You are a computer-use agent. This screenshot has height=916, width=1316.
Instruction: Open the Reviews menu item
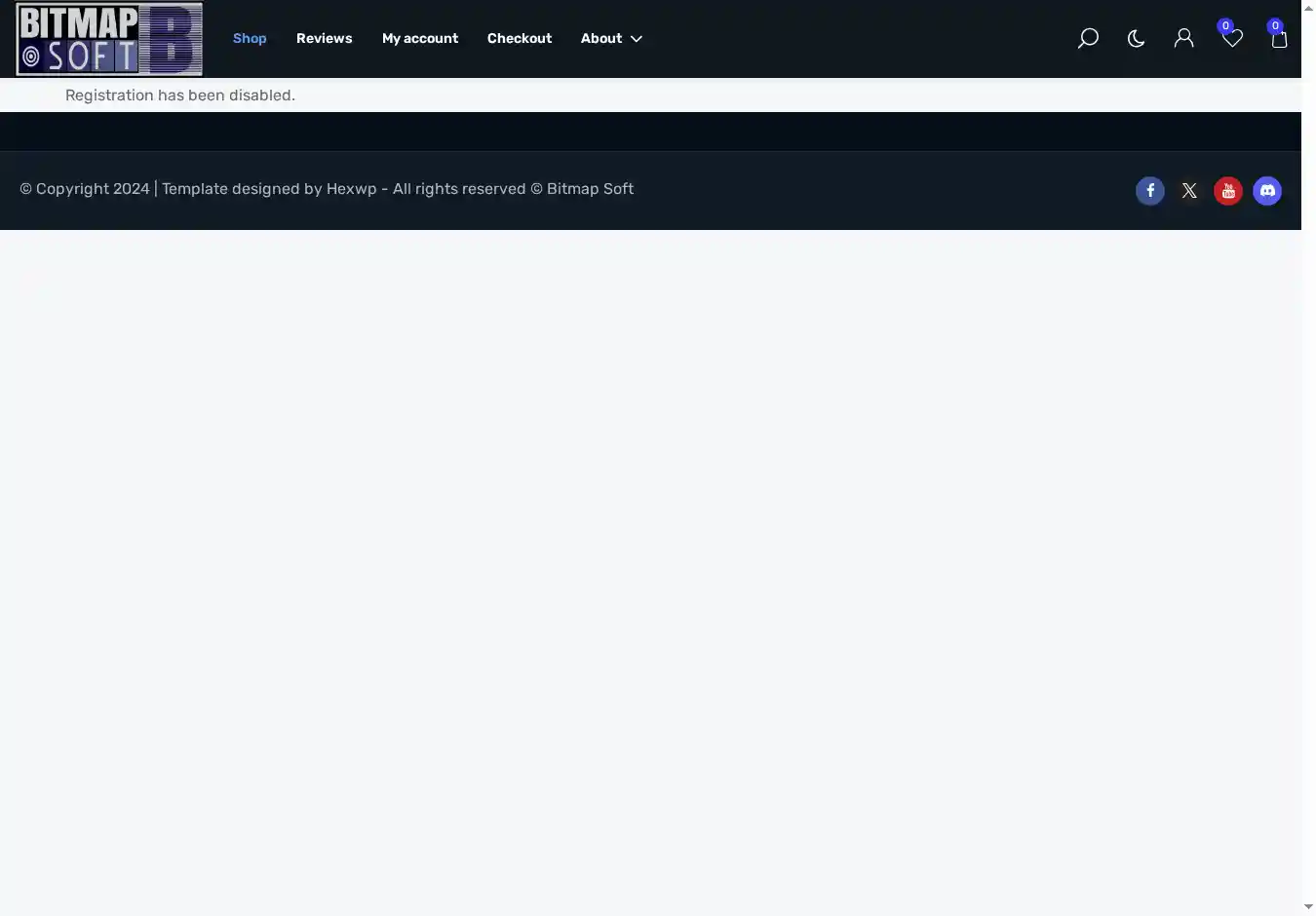324,39
